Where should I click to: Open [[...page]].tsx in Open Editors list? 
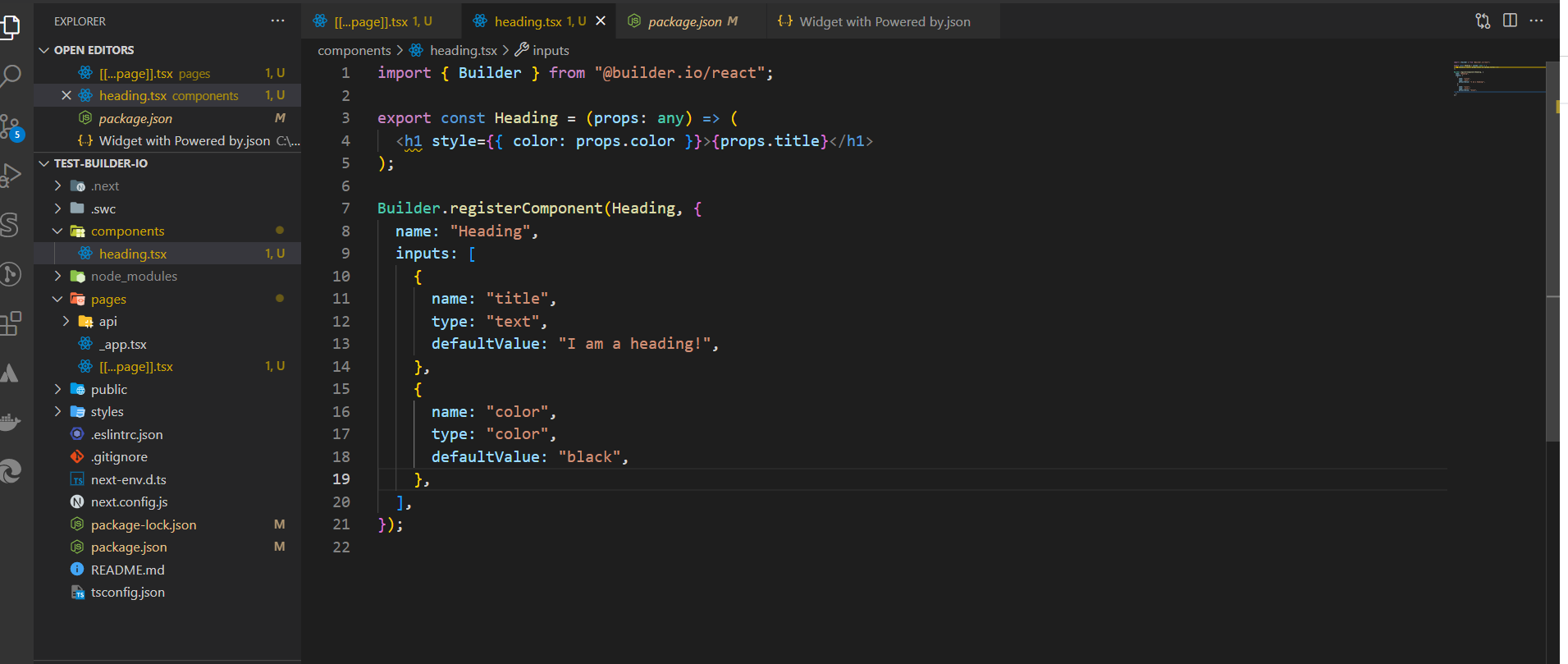coord(167,73)
